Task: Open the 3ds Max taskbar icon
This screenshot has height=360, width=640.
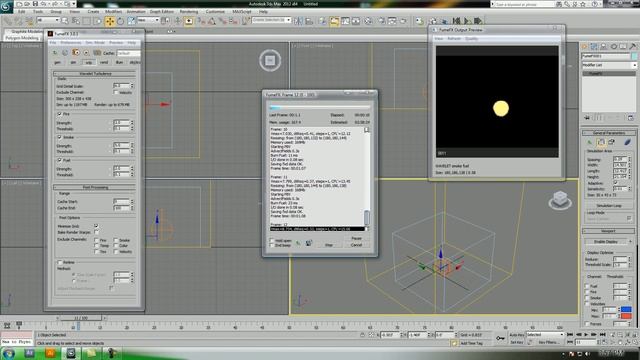Action: tap(71, 353)
